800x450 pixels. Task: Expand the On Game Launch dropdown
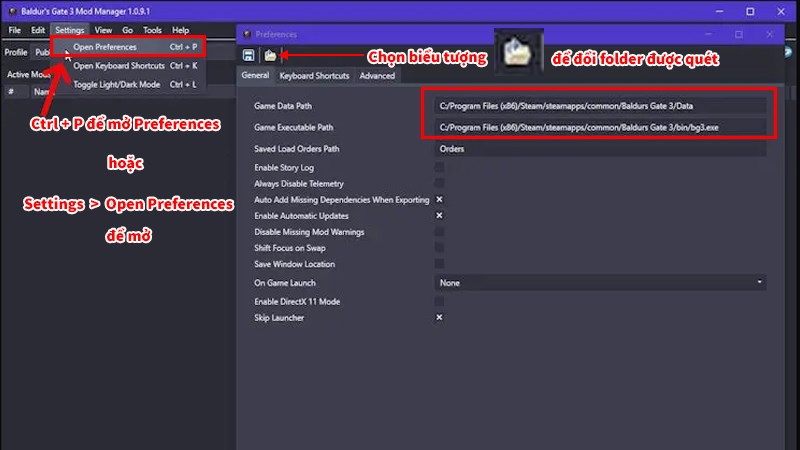600,283
